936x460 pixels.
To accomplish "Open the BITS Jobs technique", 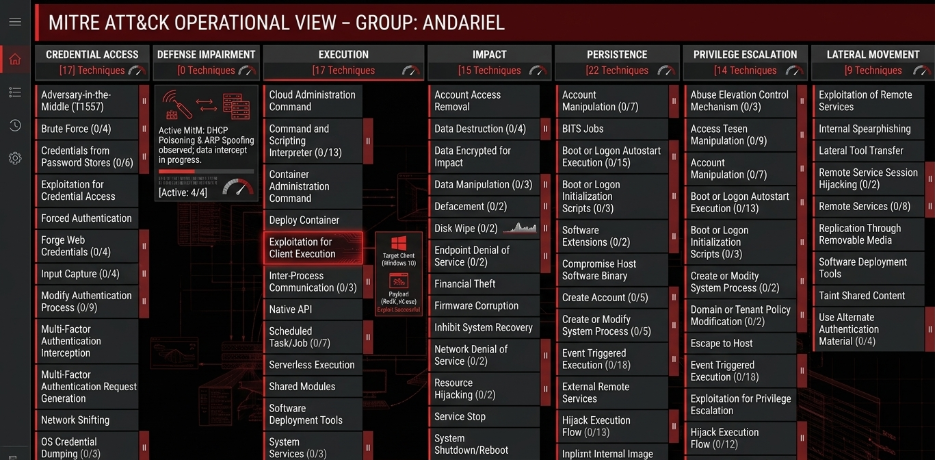I will coord(612,129).
